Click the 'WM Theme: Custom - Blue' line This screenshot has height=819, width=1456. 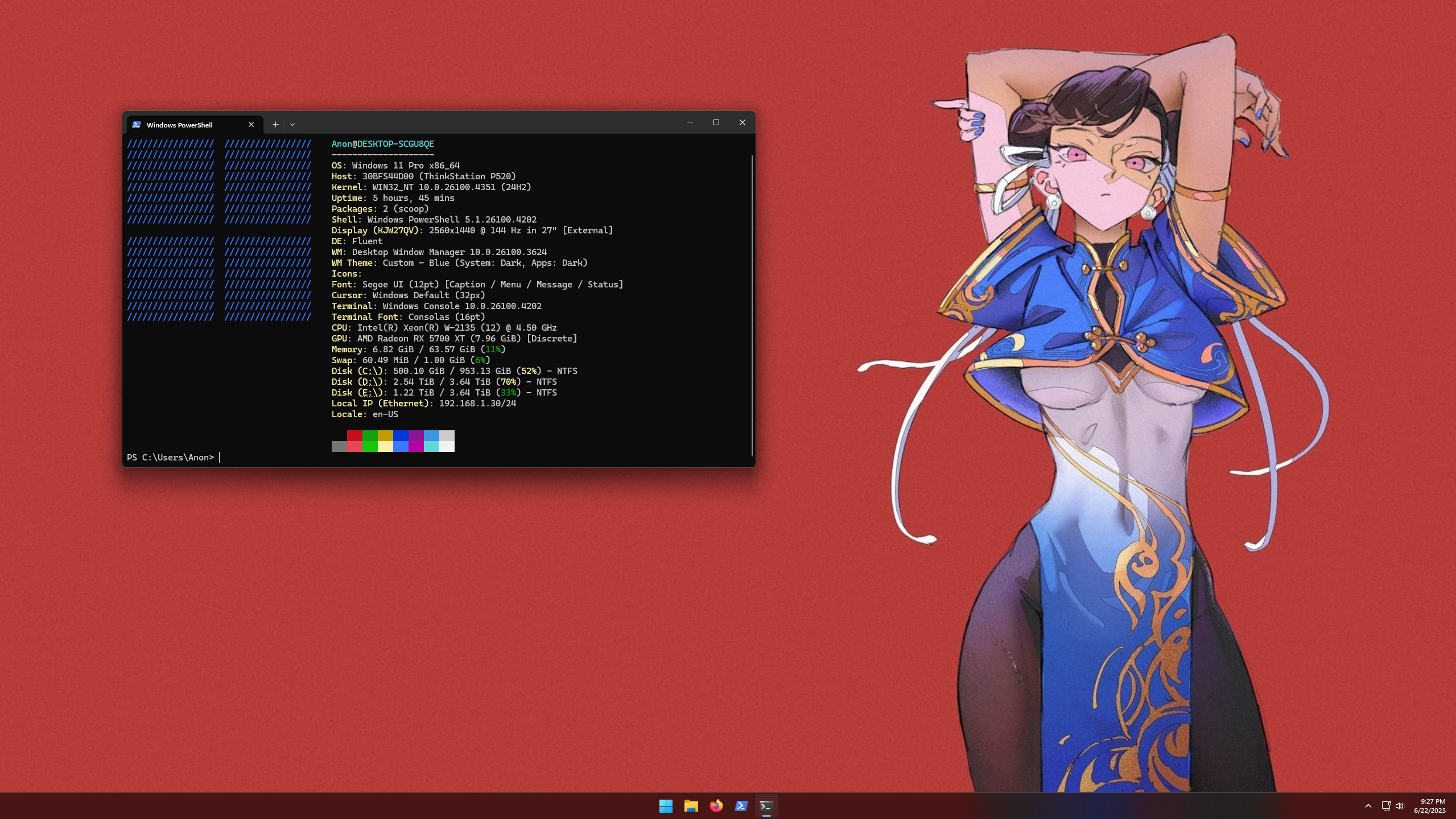[460, 263]
